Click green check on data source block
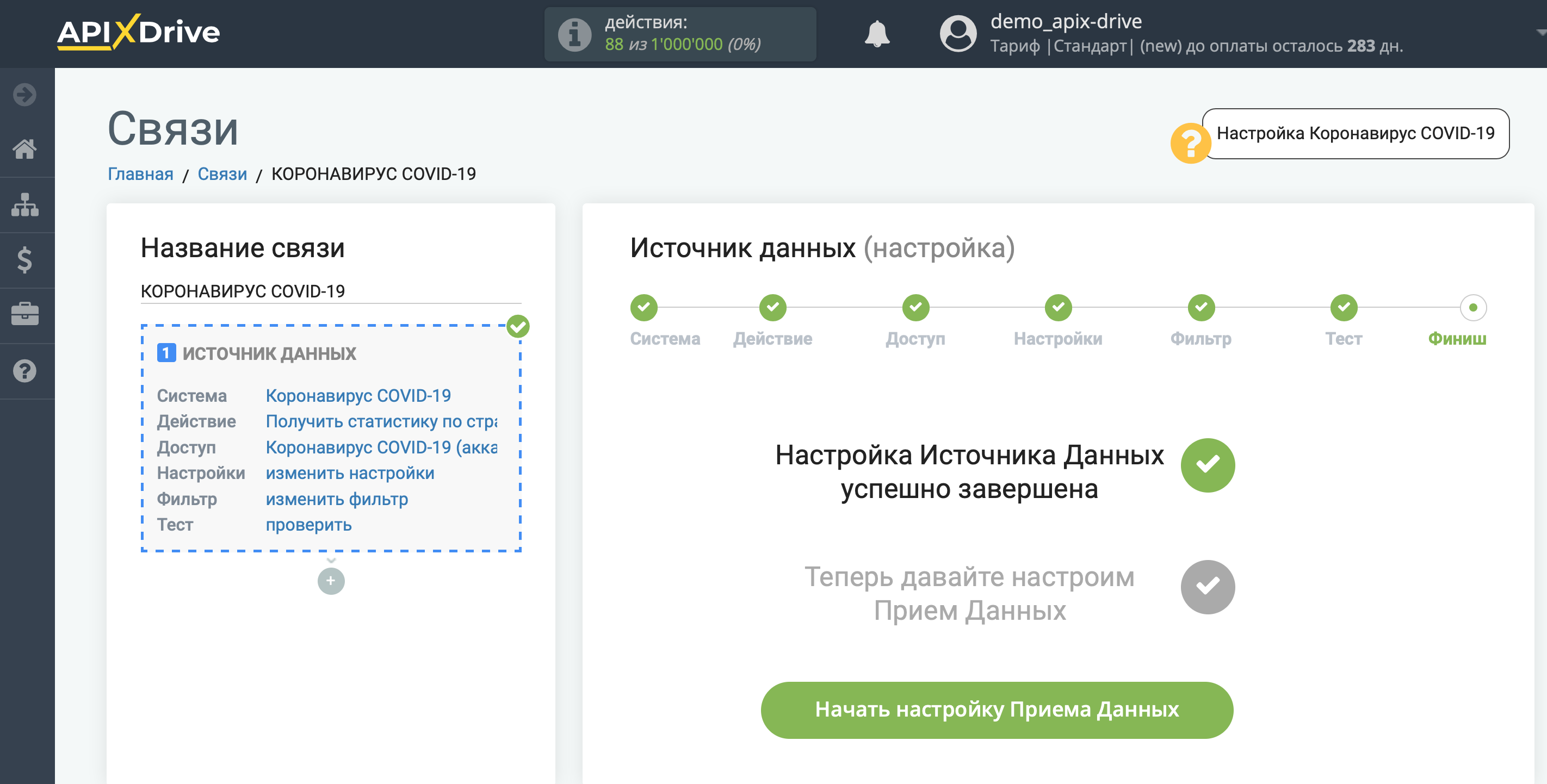The width and height of the screenshot is (1547, 784). click(518, 327)
